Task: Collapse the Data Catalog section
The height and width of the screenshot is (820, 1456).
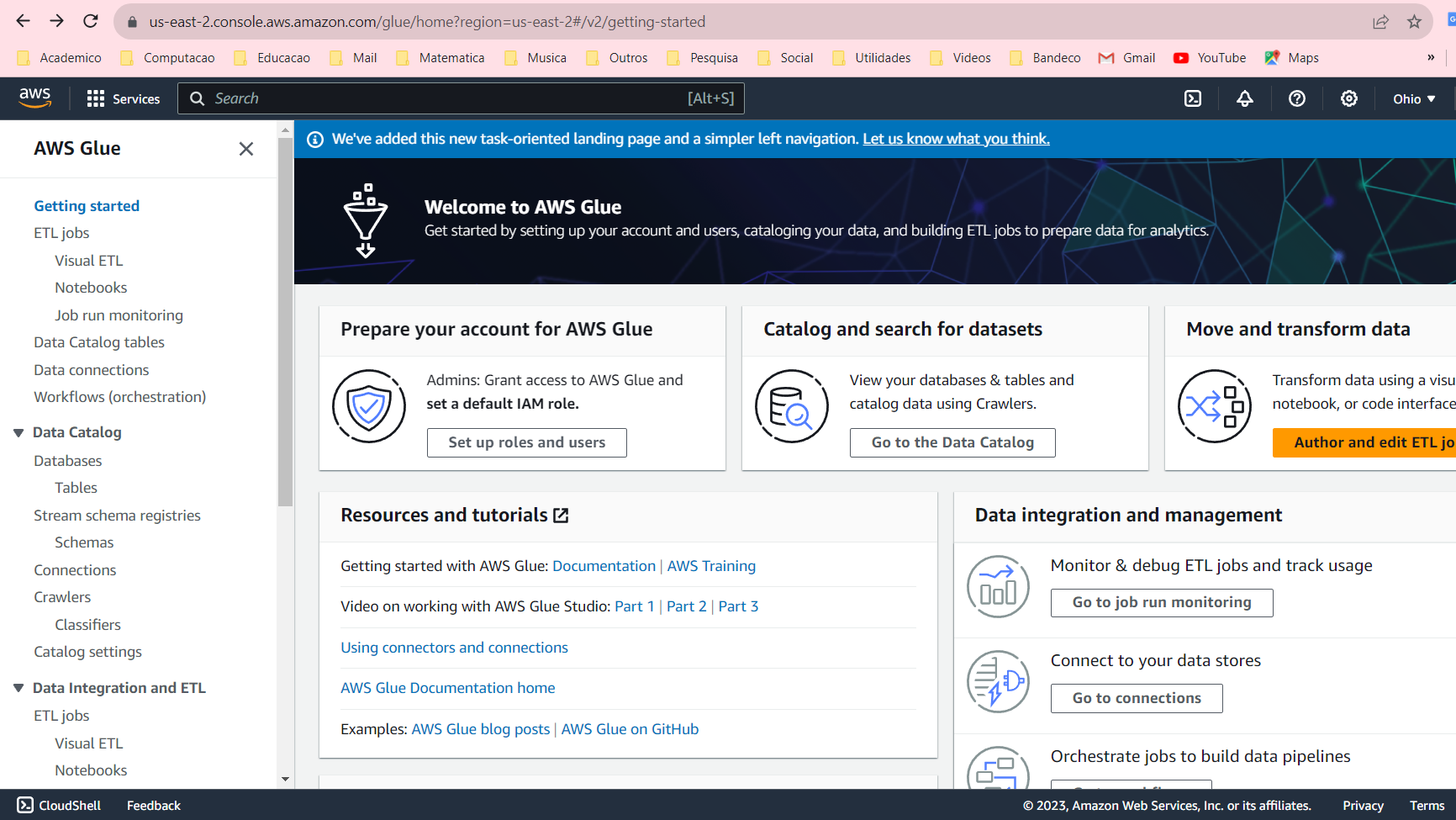Action: coord(18,432)
